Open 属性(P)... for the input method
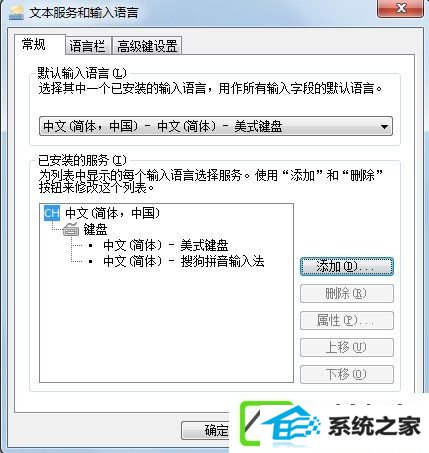Image resolution: width=429 pixels, height=453 pixels. [x=347, y=320]
